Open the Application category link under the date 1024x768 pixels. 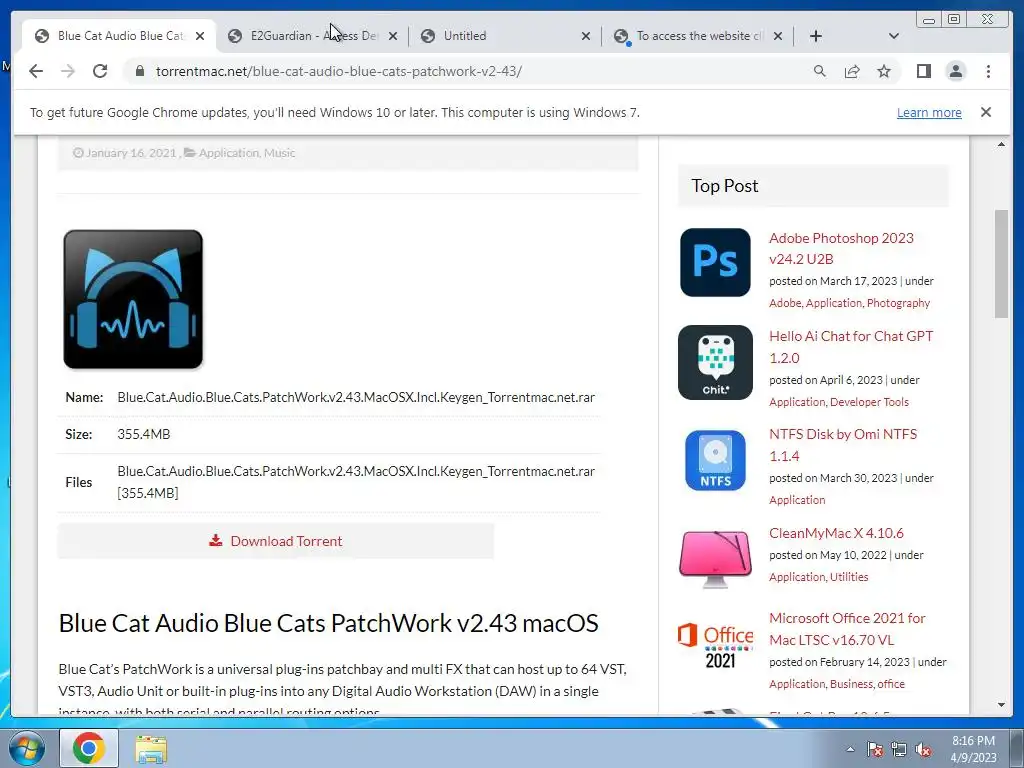229,153
